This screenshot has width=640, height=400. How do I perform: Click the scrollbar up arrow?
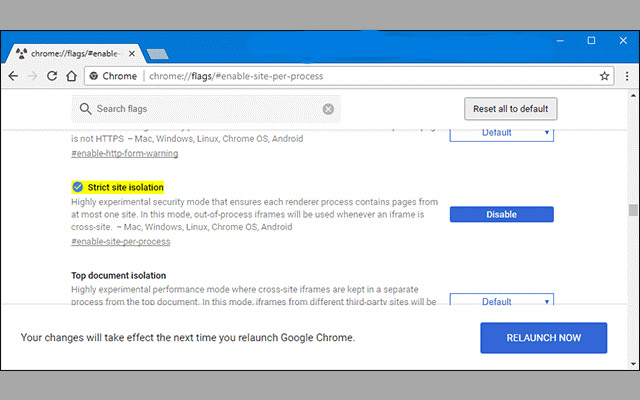(633, 96)
